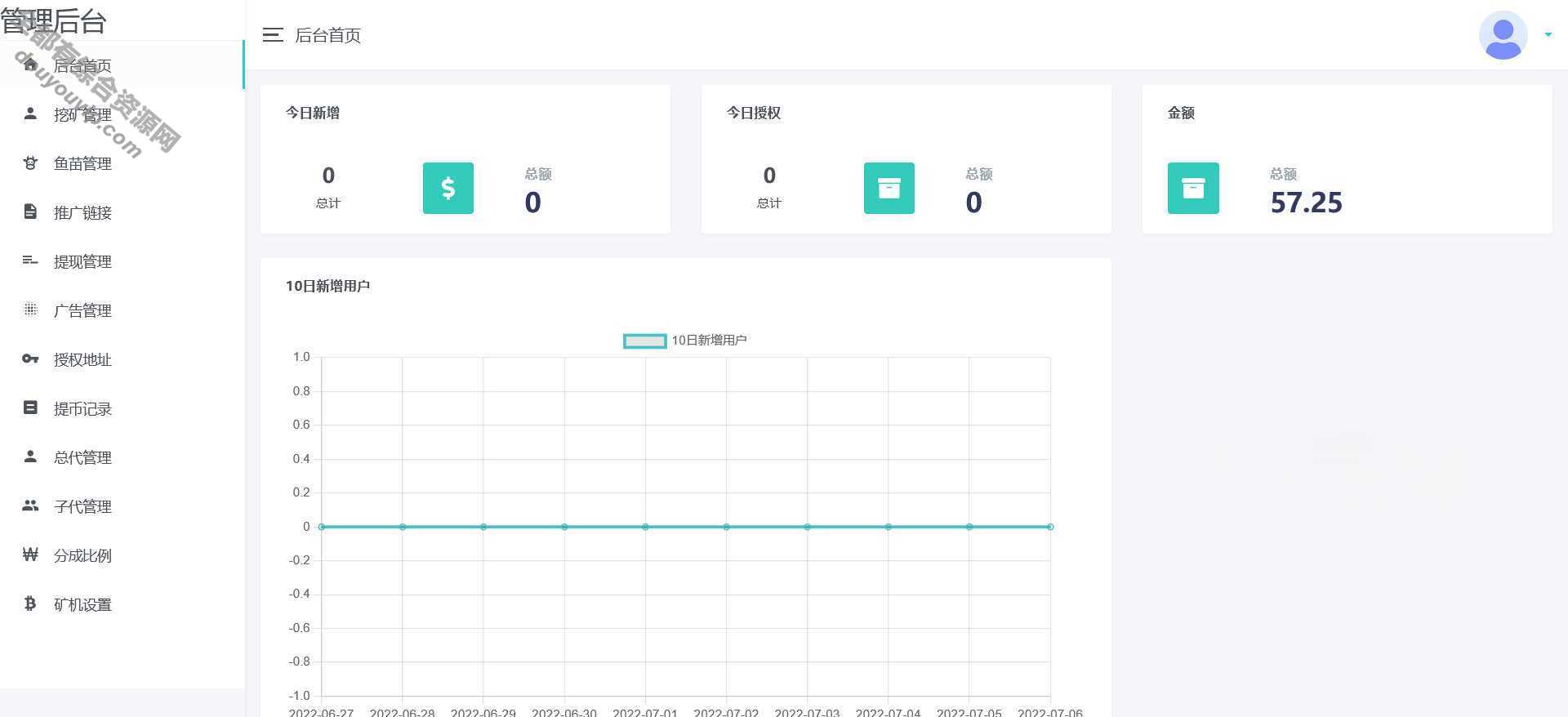Click the home icon beside 后台首页
1568x717 pixels.
point(30,65)
